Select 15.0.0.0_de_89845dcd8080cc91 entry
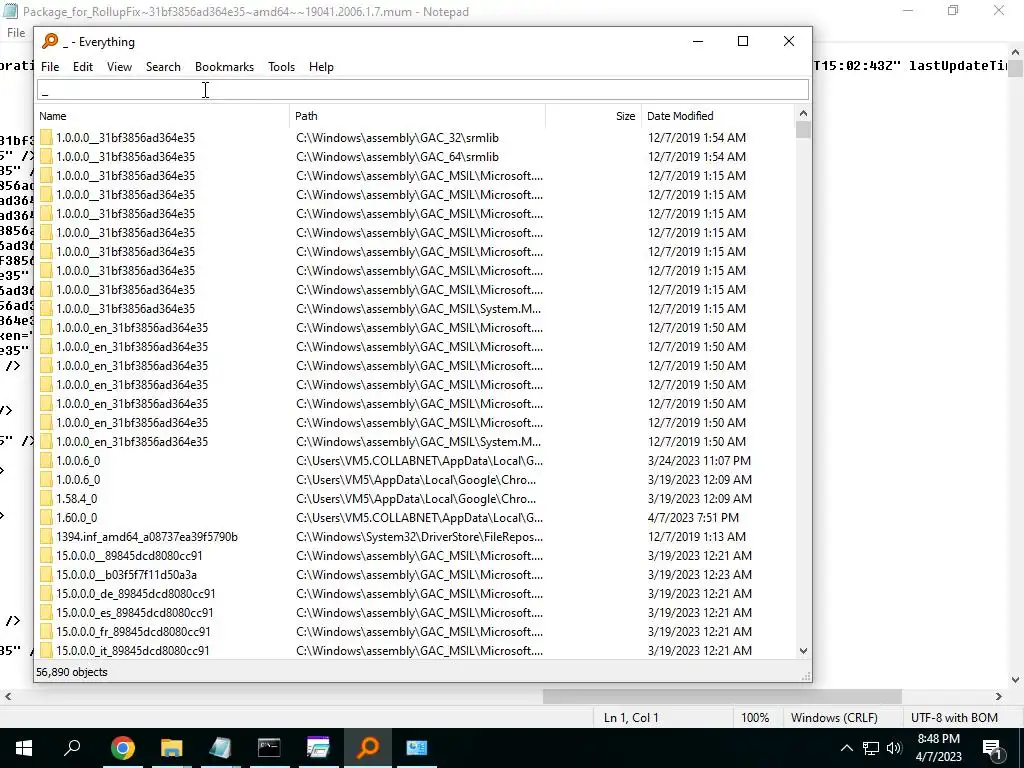 point(136,594)
